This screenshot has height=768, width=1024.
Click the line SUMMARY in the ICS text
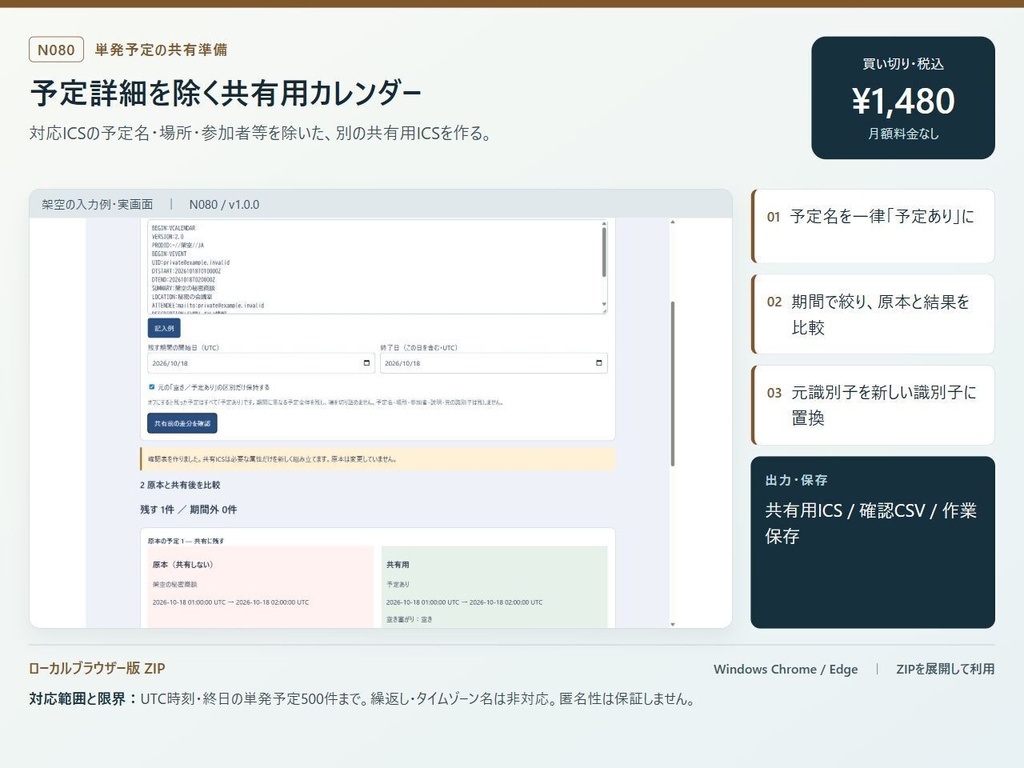184,288
